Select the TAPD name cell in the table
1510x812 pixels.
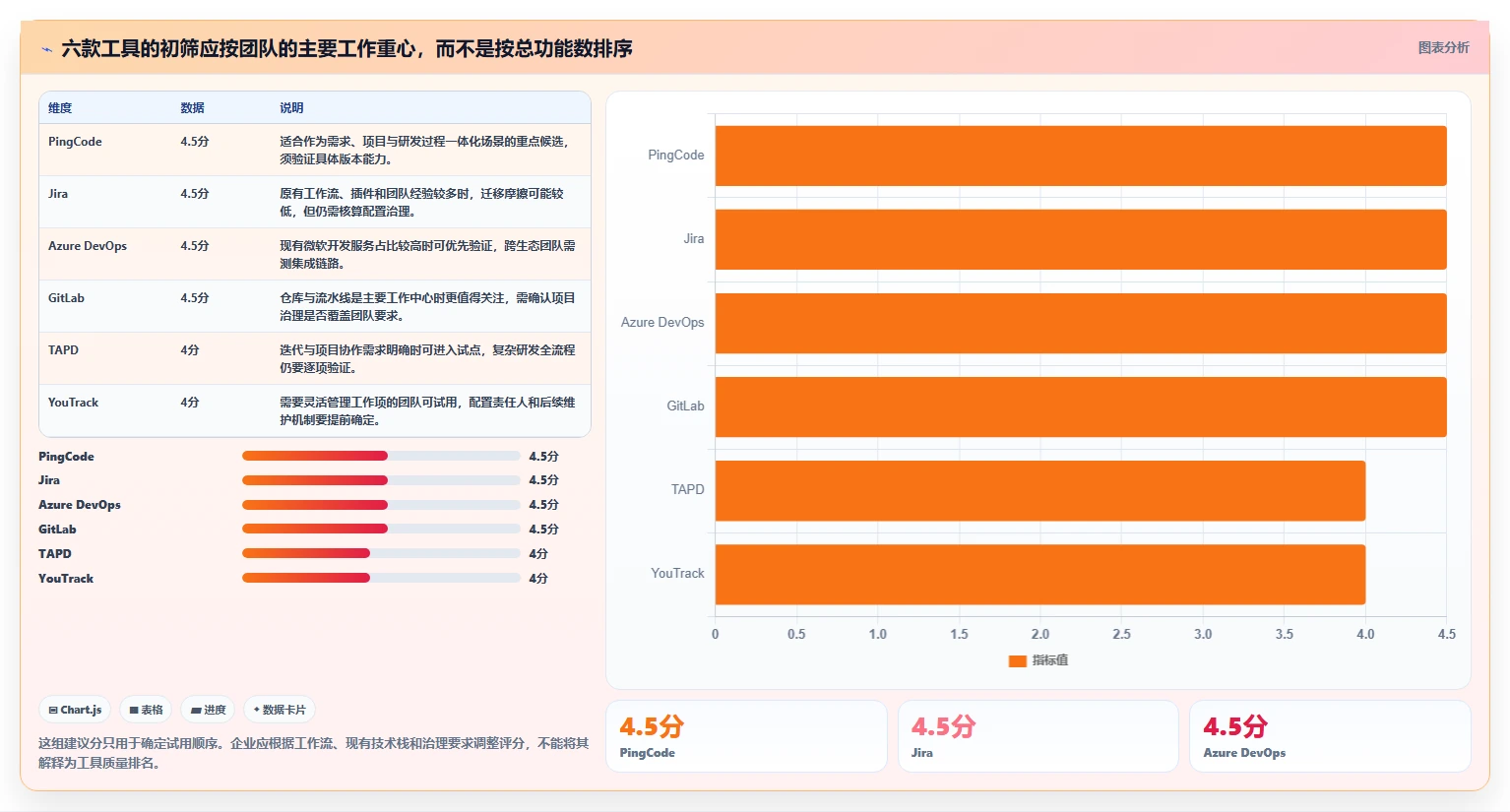point(63,350)
